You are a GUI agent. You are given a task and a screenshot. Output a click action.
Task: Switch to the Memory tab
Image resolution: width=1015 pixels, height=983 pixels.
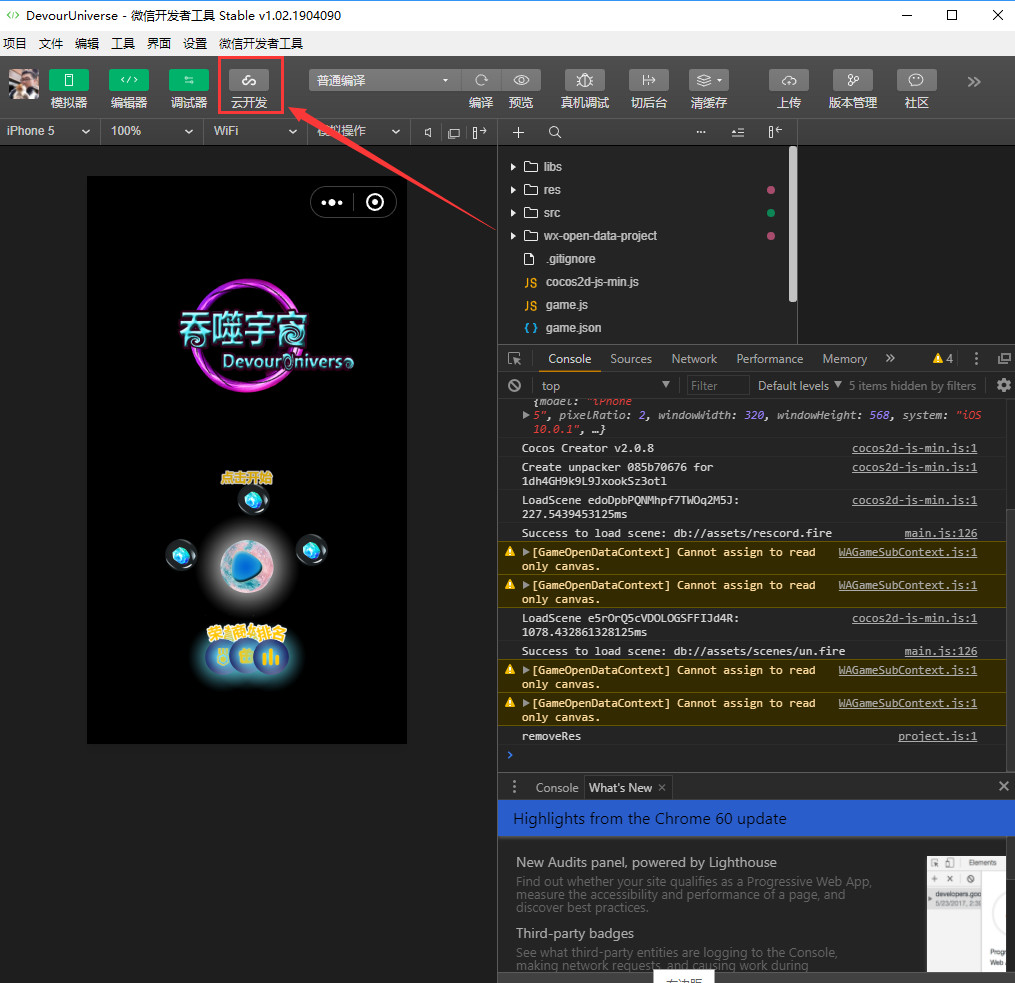(x=845, y=359)
